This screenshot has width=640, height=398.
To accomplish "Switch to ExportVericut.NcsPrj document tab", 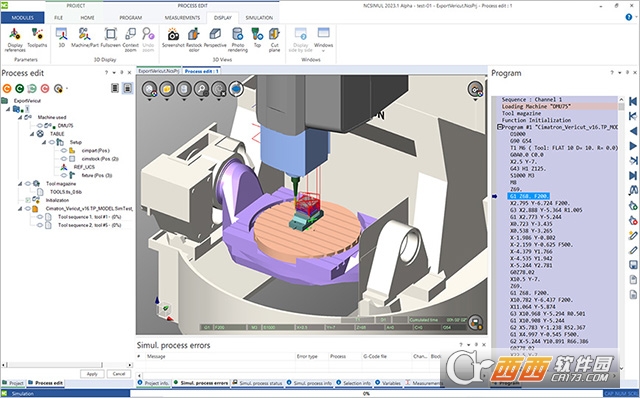I will (158, 71).
